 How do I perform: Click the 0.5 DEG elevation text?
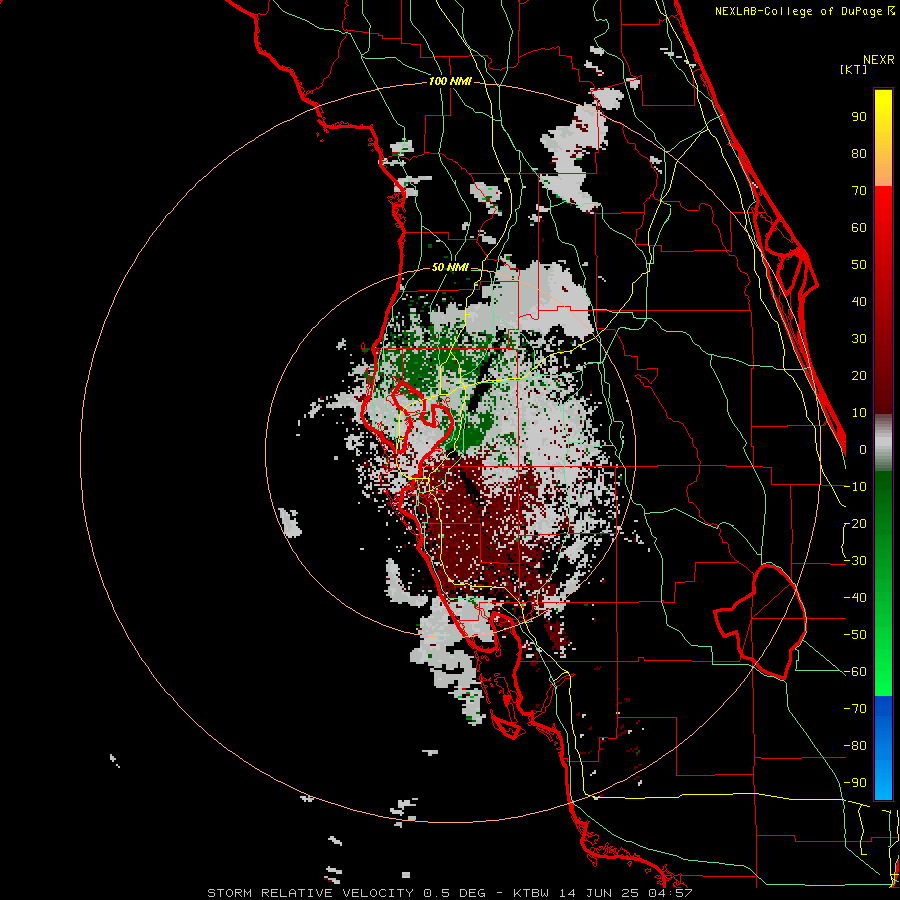tap(454, 893)
